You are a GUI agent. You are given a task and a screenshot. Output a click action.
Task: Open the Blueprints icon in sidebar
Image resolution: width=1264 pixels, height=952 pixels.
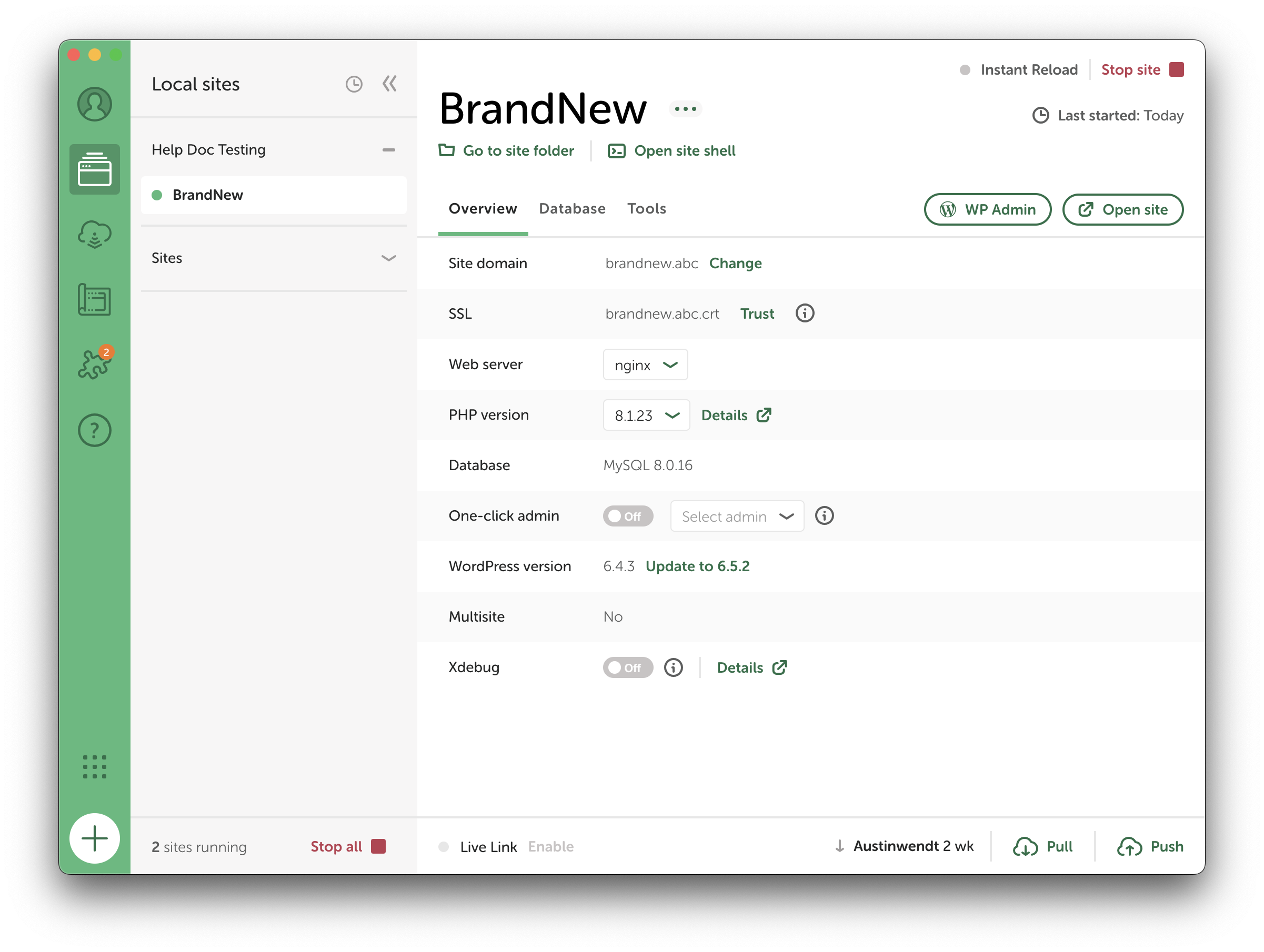[94, 300]
